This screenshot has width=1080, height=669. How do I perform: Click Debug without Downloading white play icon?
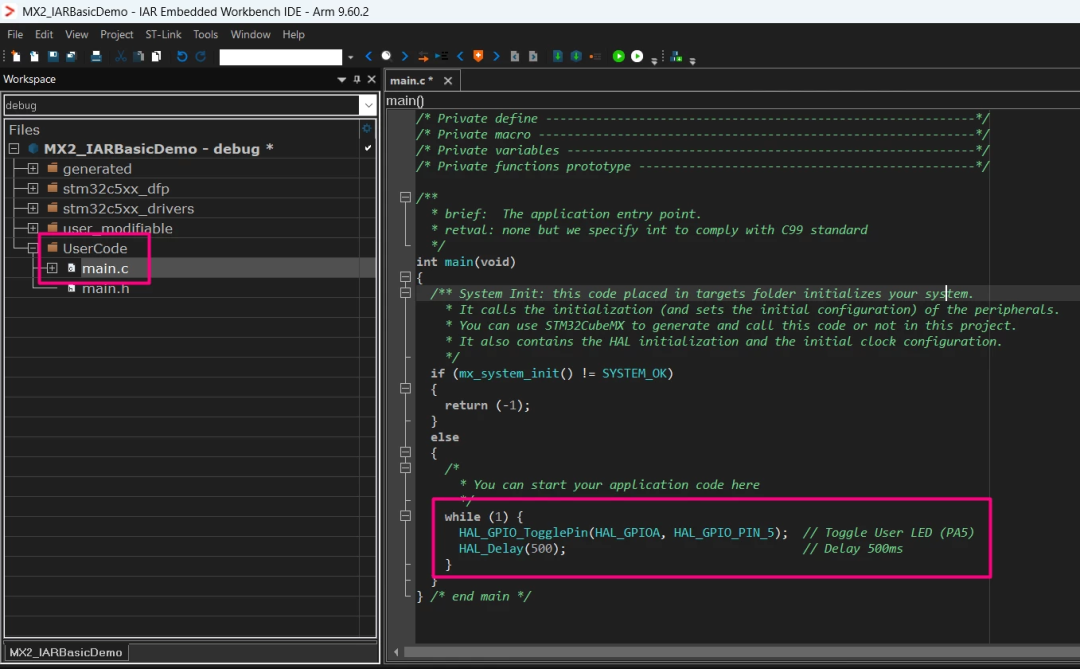637,56
